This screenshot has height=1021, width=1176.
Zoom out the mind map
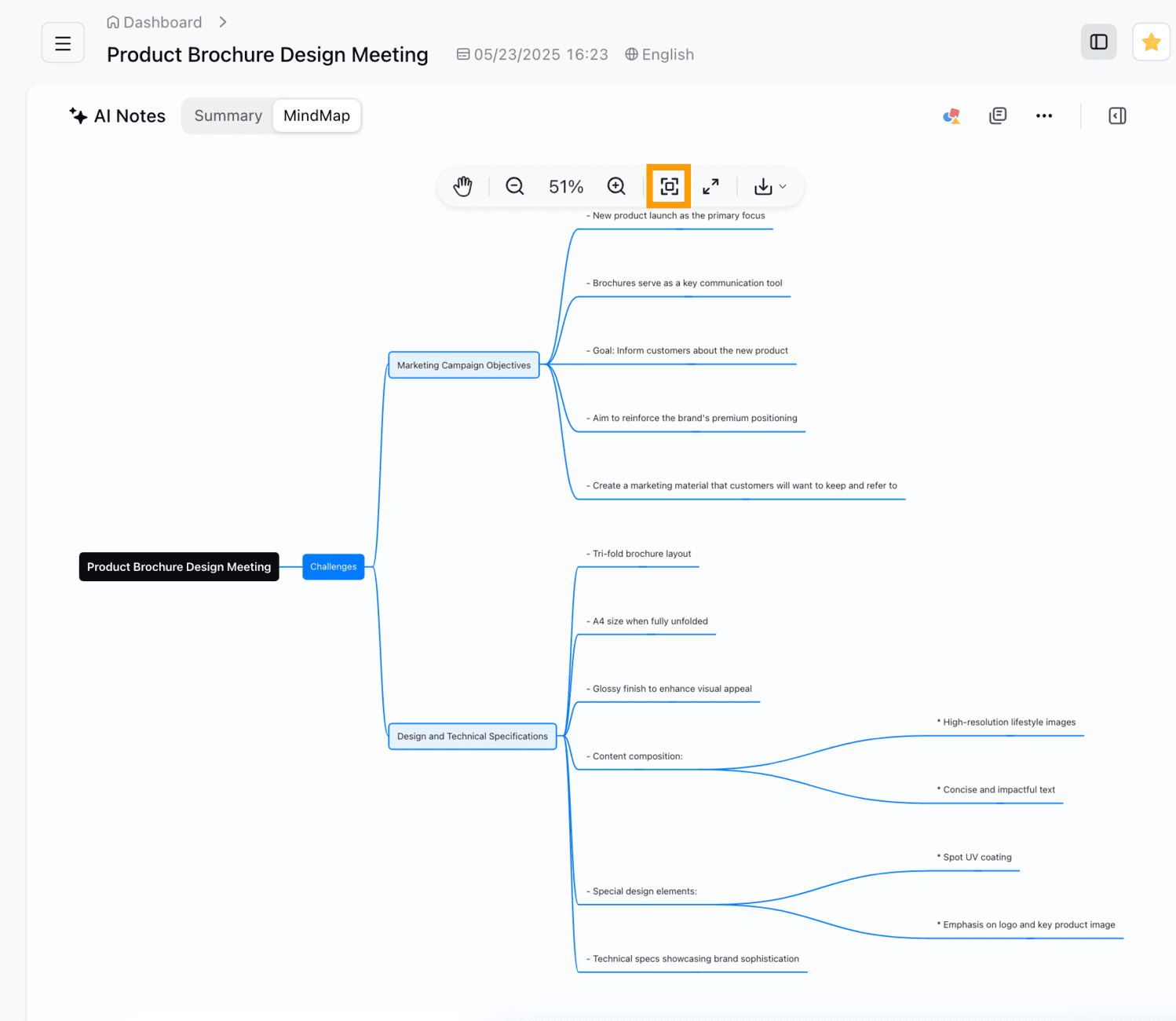coord(515,186)
